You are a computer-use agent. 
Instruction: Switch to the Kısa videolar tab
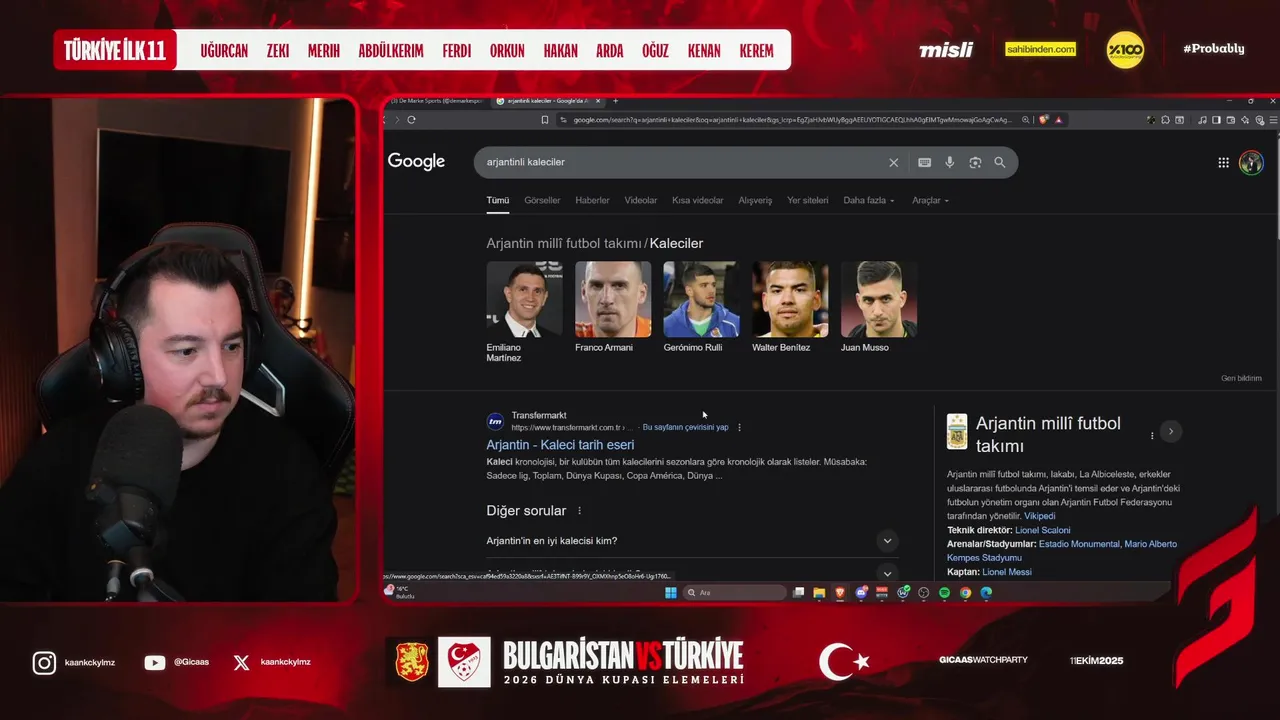(x=698, y=200)
